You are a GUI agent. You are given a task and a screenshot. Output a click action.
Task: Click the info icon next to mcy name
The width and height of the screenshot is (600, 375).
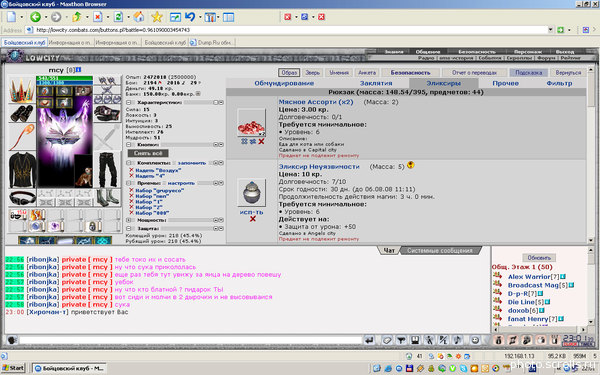click(x=78, y=70)
